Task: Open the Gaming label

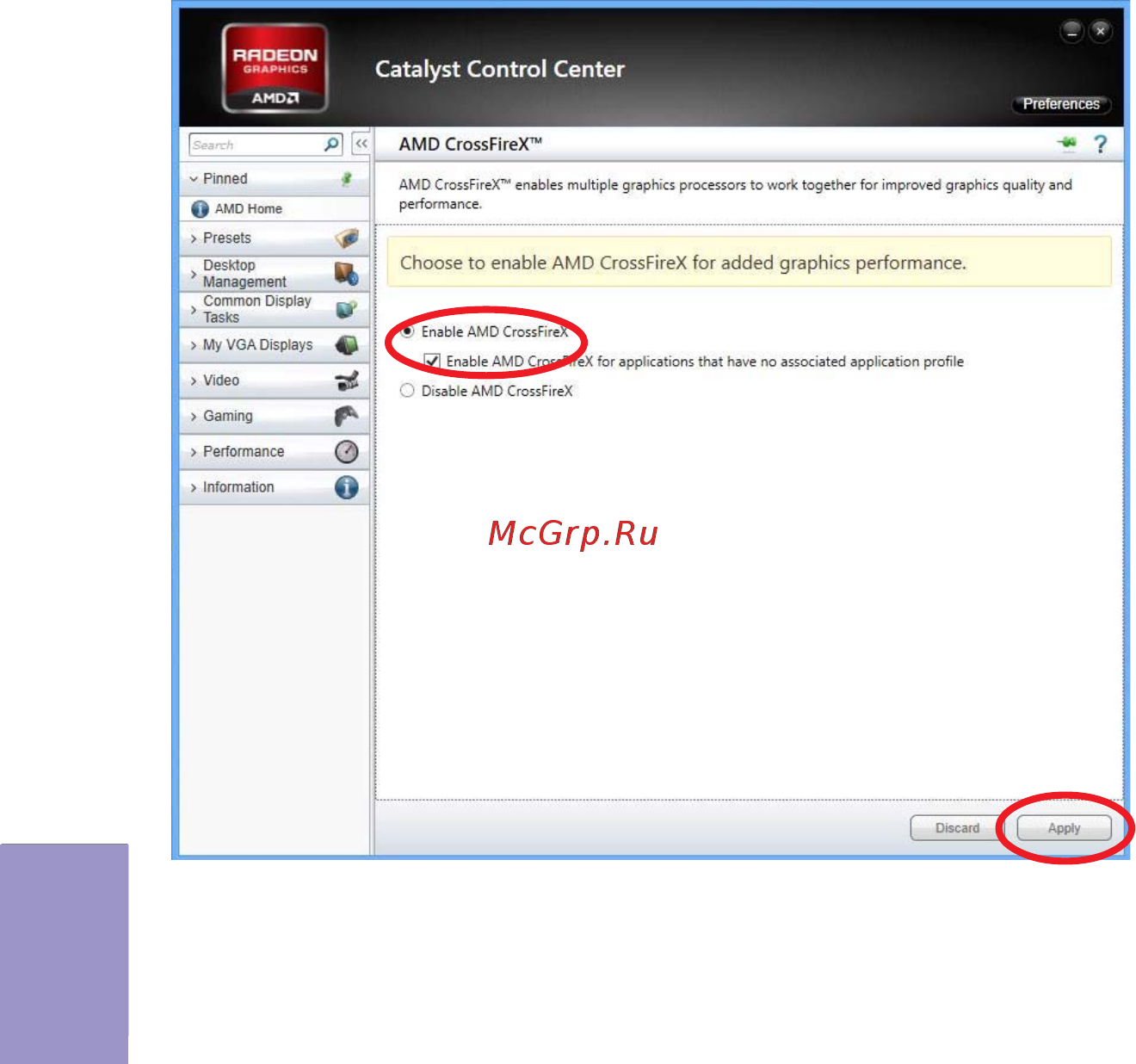Action: (x=228, y=416)
